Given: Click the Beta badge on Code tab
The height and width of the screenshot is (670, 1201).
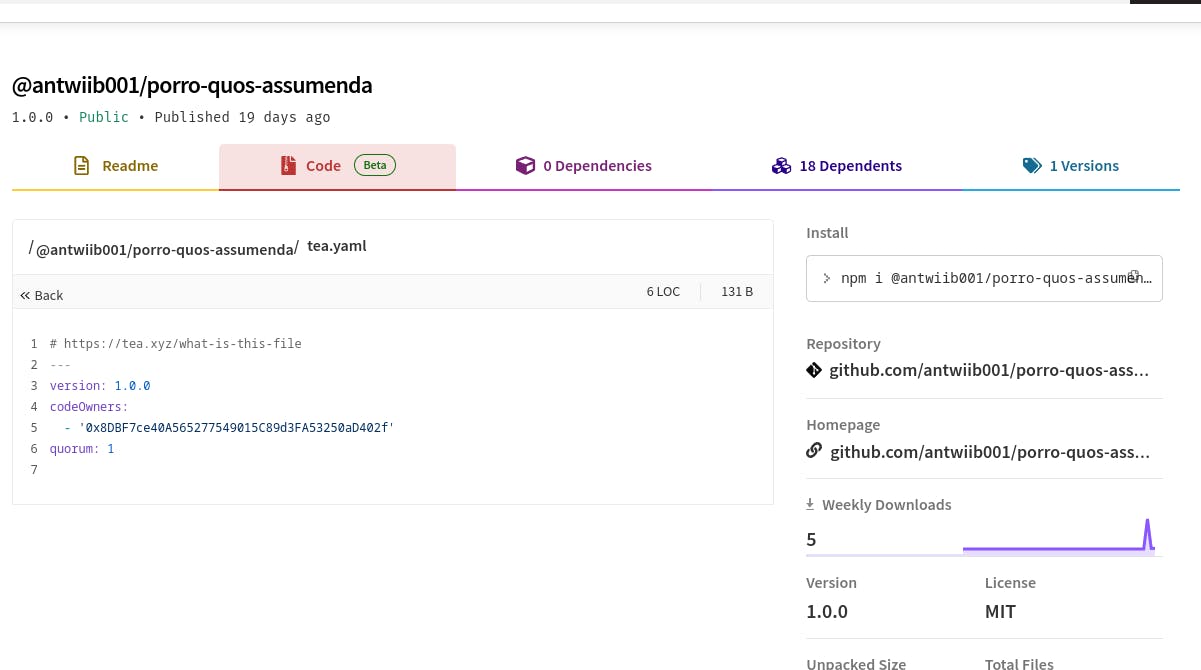Looking at the screenshot, I should coord(374,166).
